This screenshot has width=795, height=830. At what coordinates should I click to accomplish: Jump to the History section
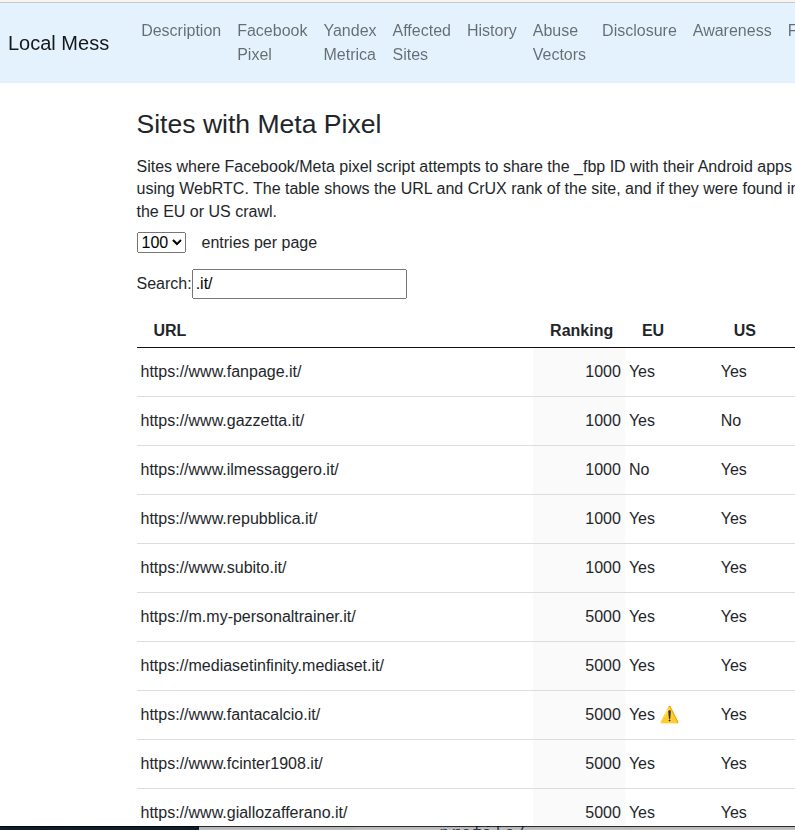[x=491, y=31]
